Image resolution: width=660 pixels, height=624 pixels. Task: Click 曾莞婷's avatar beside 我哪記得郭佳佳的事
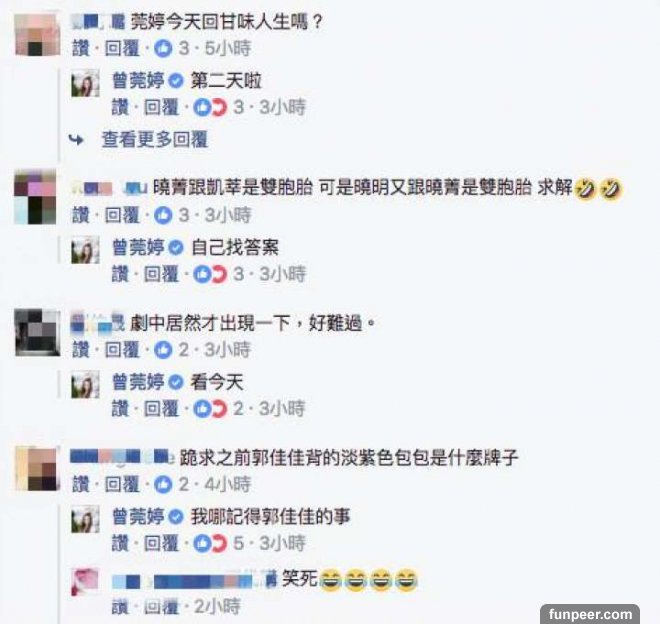click(x=85, y=519)
